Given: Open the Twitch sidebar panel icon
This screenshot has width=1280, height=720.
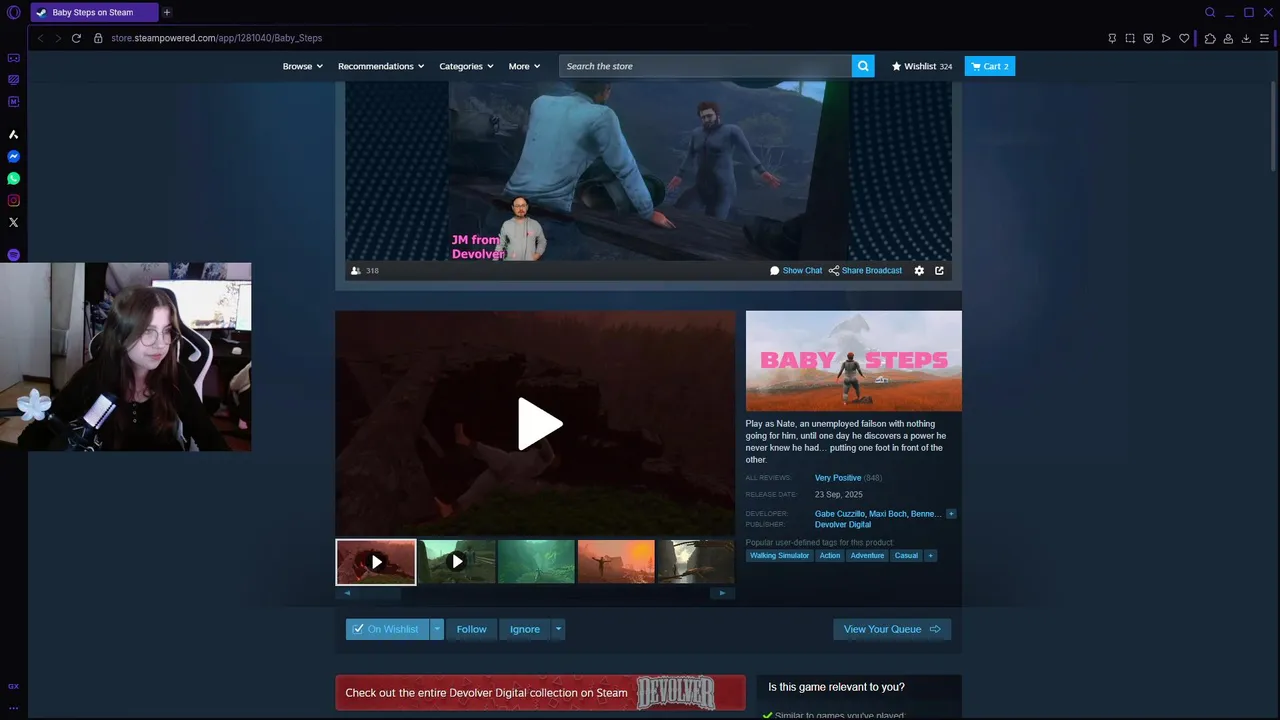Looking at the screenshot, I should (13, 79).
